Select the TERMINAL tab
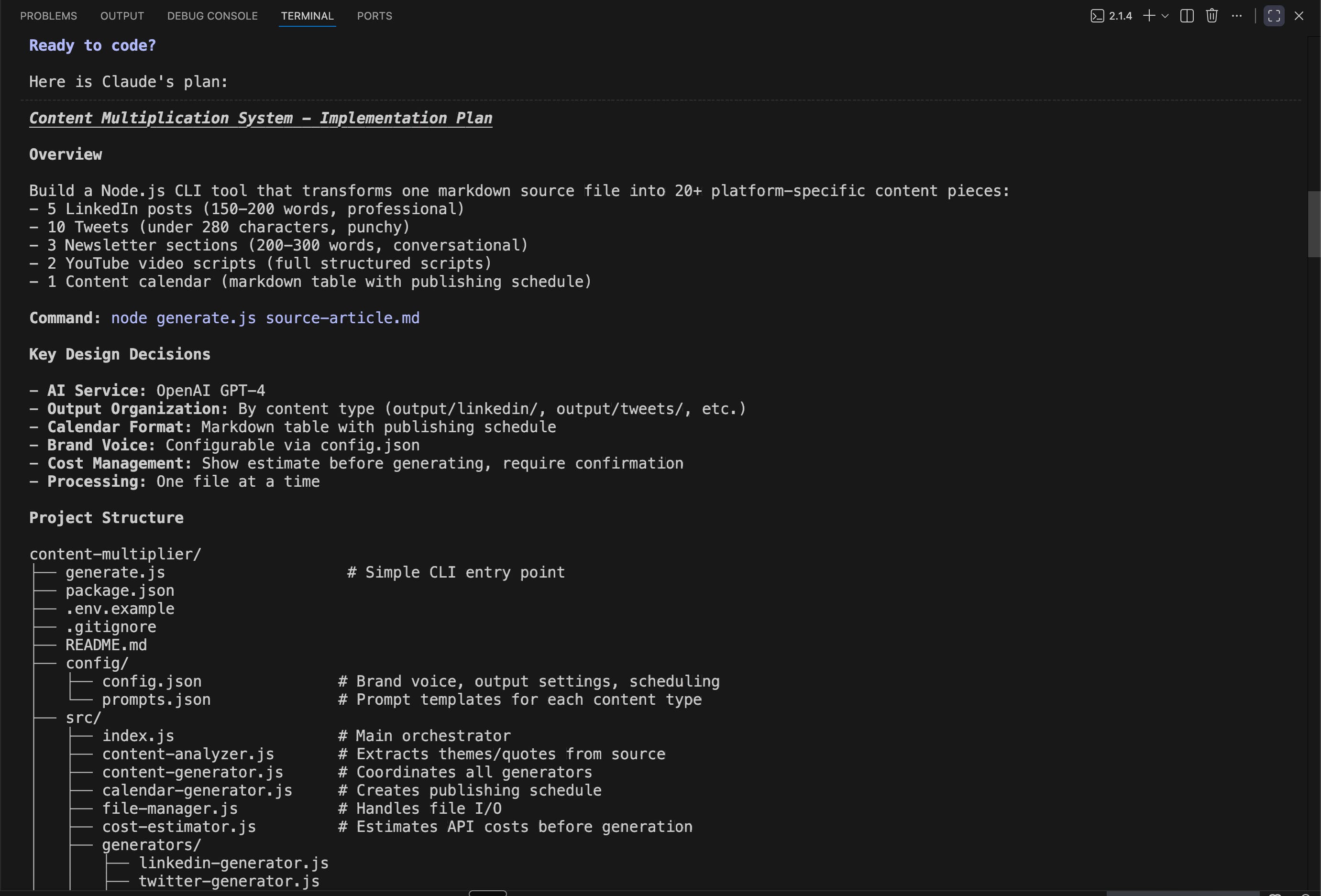The image size is (1321, 896). point(307,16)
